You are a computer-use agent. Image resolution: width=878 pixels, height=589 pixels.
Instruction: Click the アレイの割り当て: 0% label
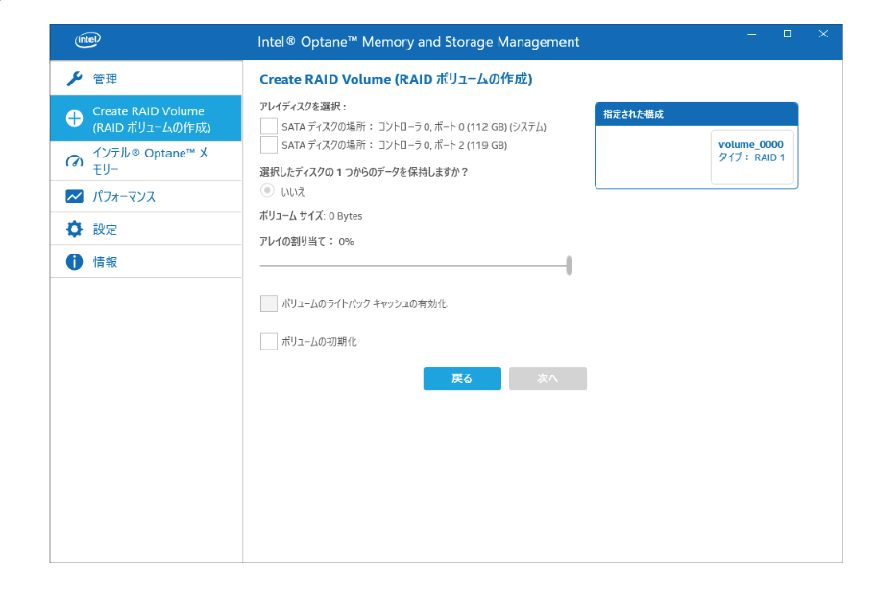[x=307, y=241]
